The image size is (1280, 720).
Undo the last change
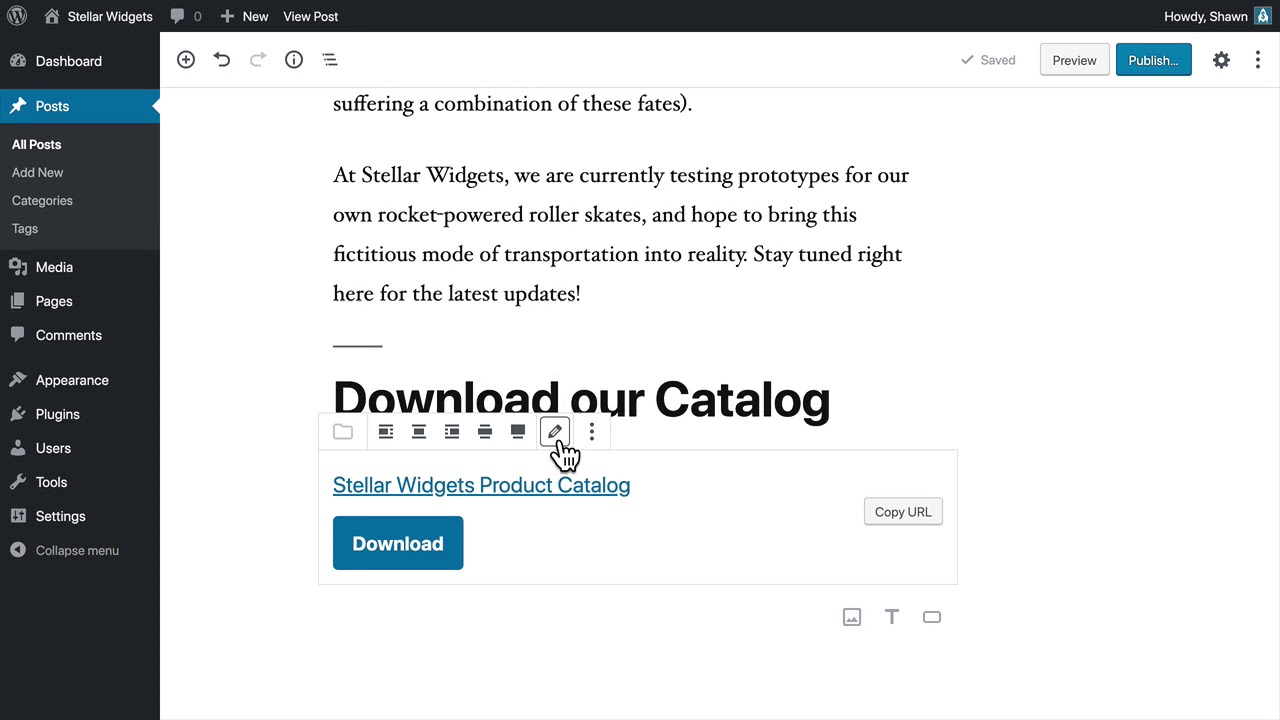coord(222,60)
